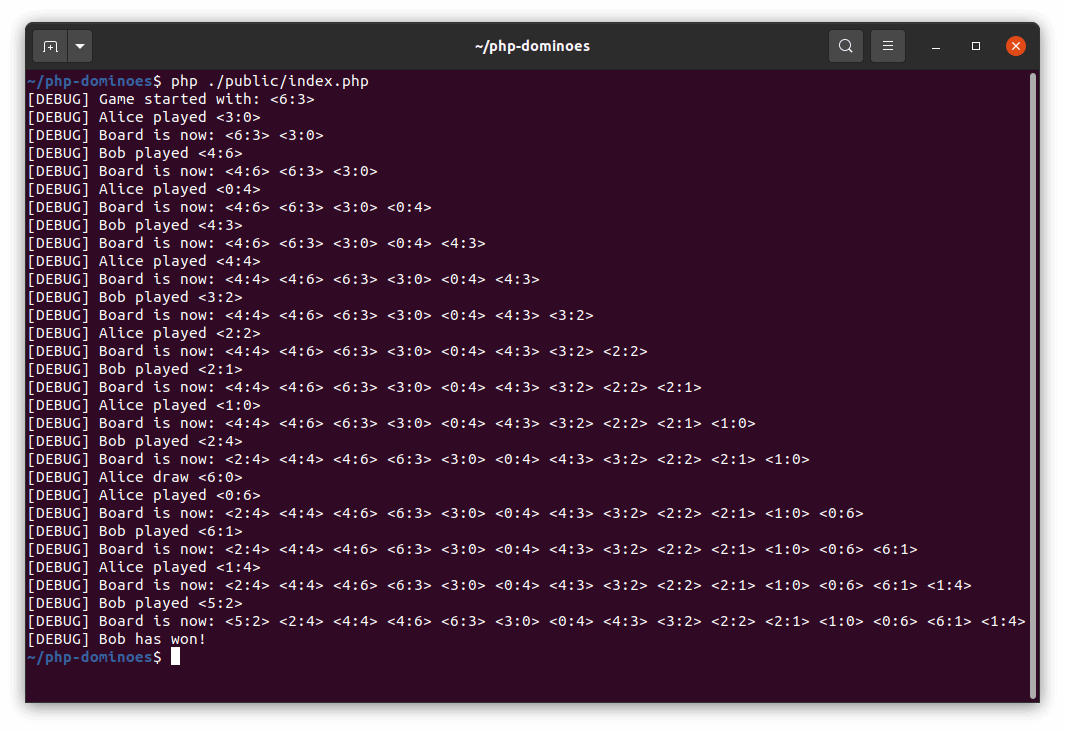Click the bottom '~/php-dominoes$' prompt text
The width and height of the screenshot is (1065, 731).
(x=94, y=657)
